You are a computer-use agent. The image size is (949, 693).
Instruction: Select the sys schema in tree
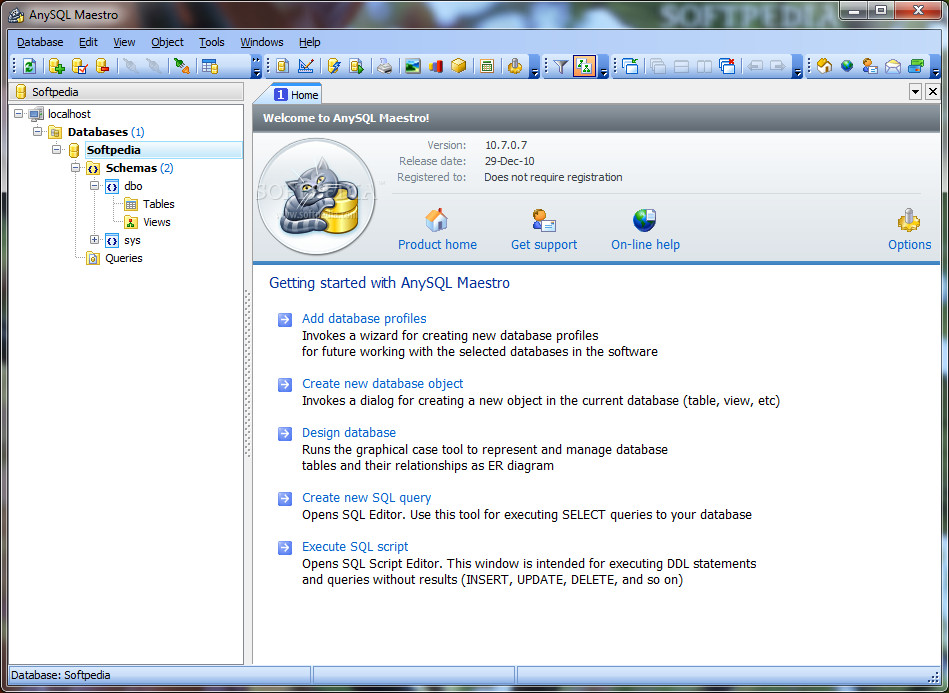point(132,240)
